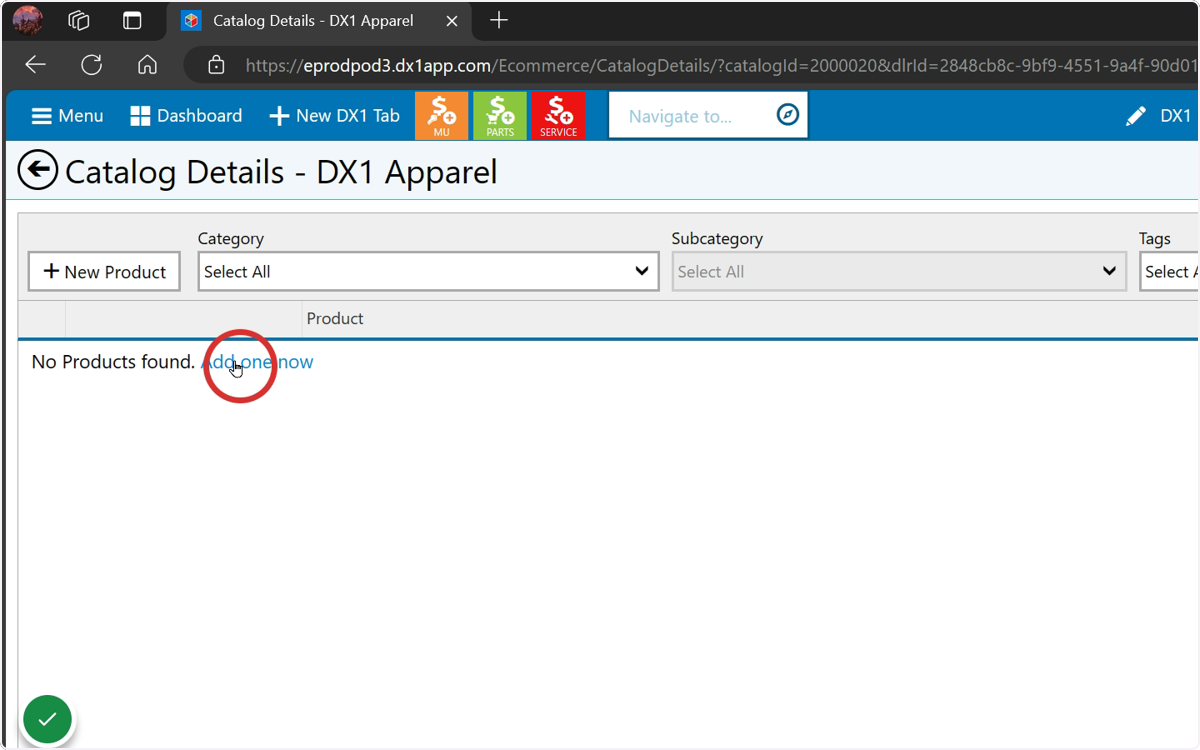This screenshot has height=750, width=1200.
Task: Click the Product column header
Action: pos(335,318)
